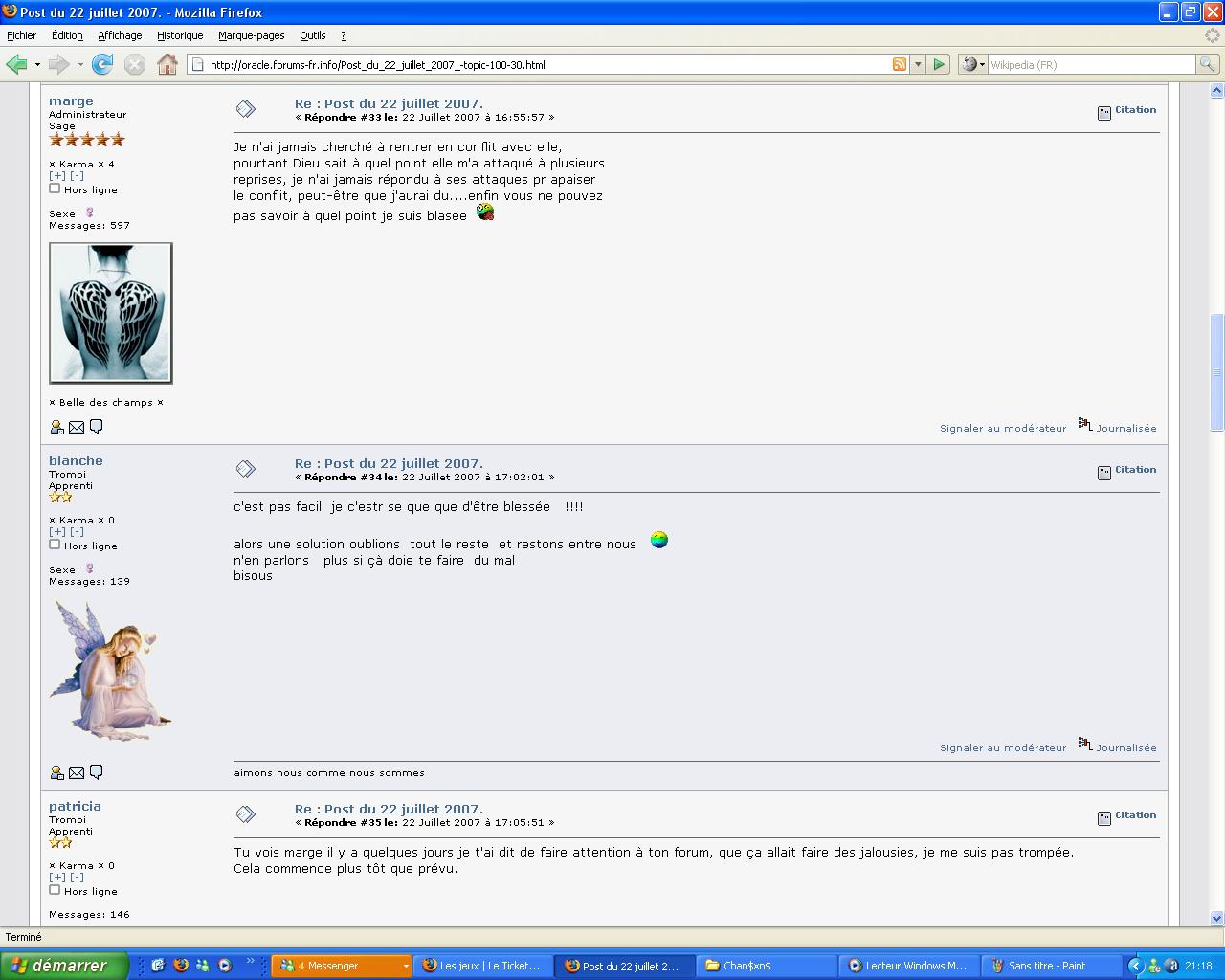Click Journalisée icon on blanche's post
The image size is (1225, 980).
tap(1085, 744)
